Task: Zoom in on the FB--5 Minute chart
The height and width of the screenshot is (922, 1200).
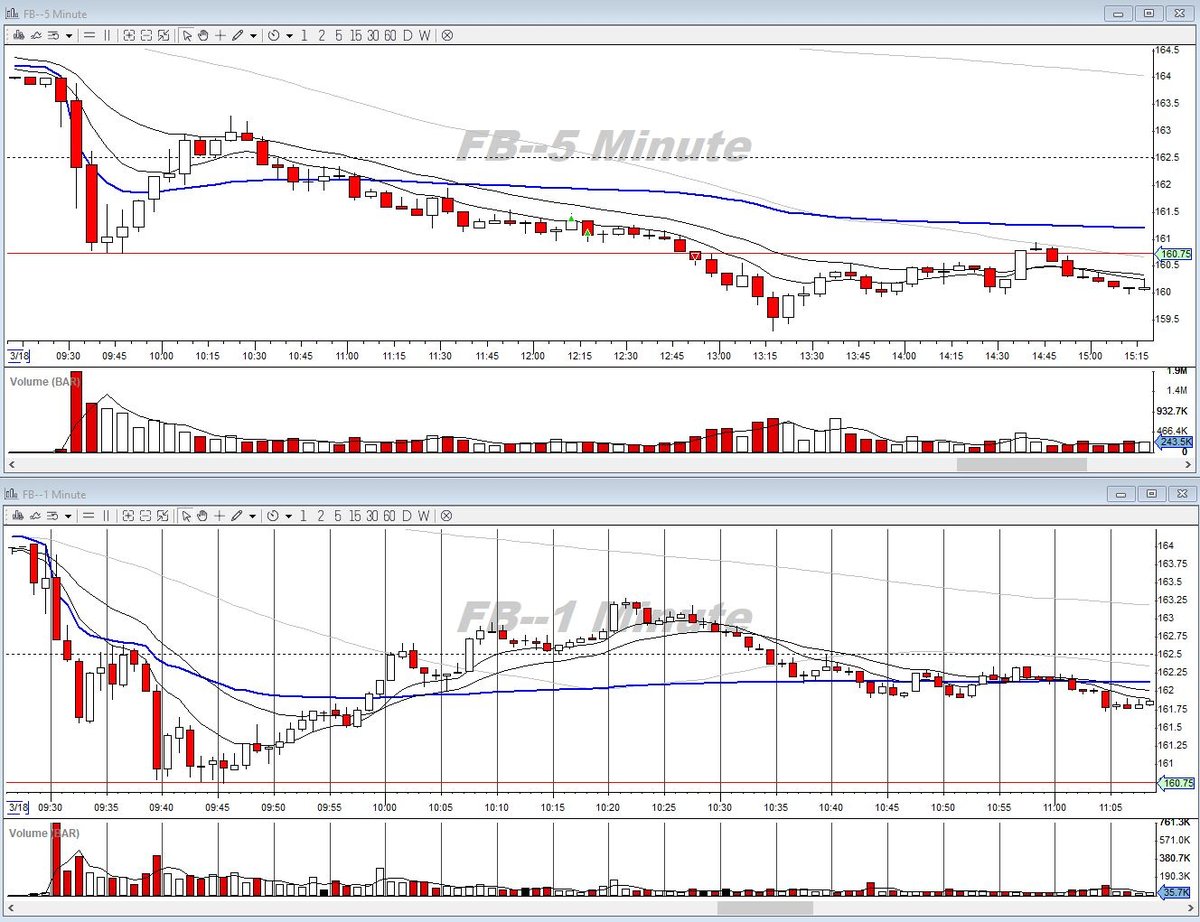Action: (129, 35)
